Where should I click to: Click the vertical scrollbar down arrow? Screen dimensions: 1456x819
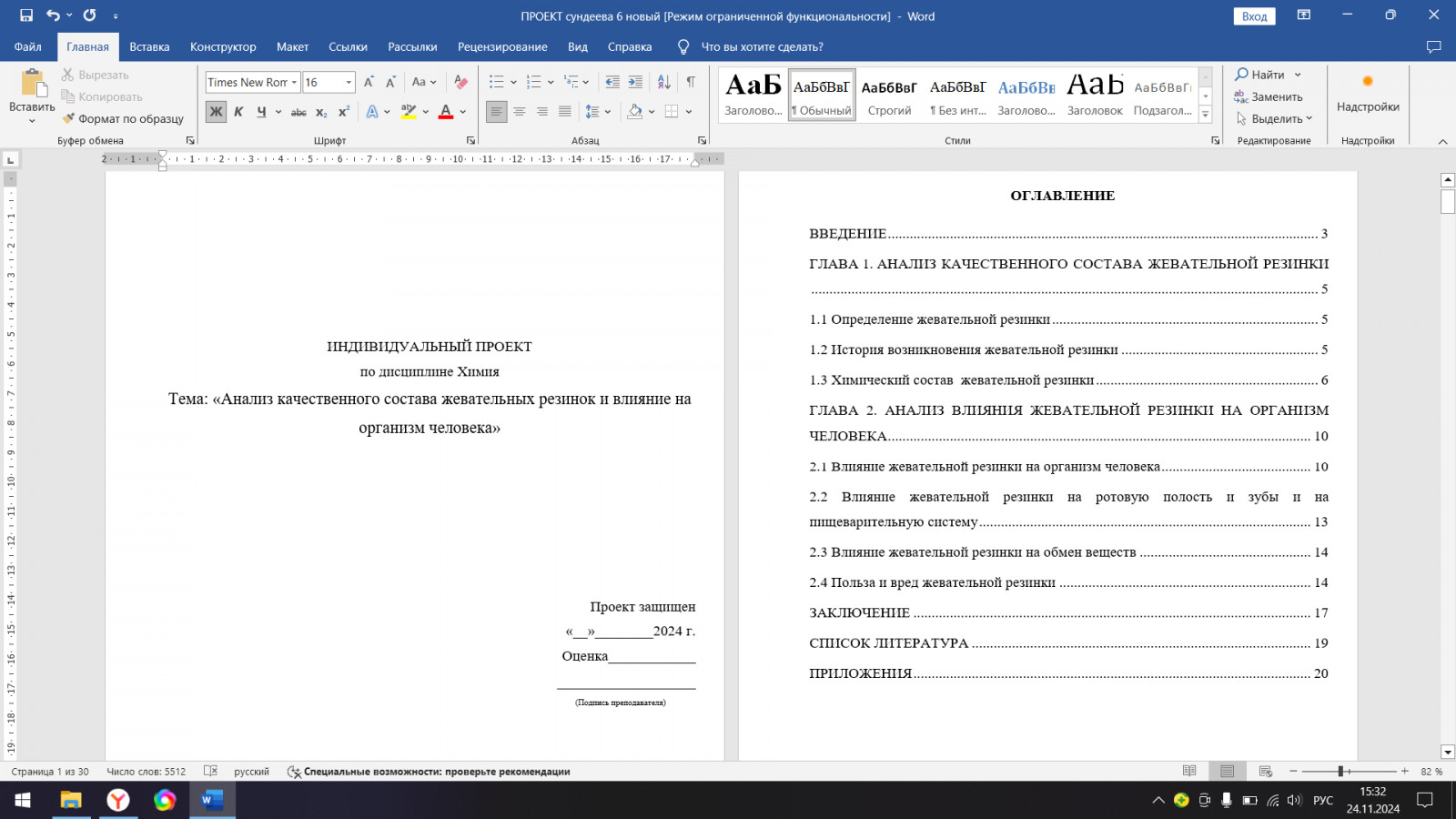[x=1448, y=752]
